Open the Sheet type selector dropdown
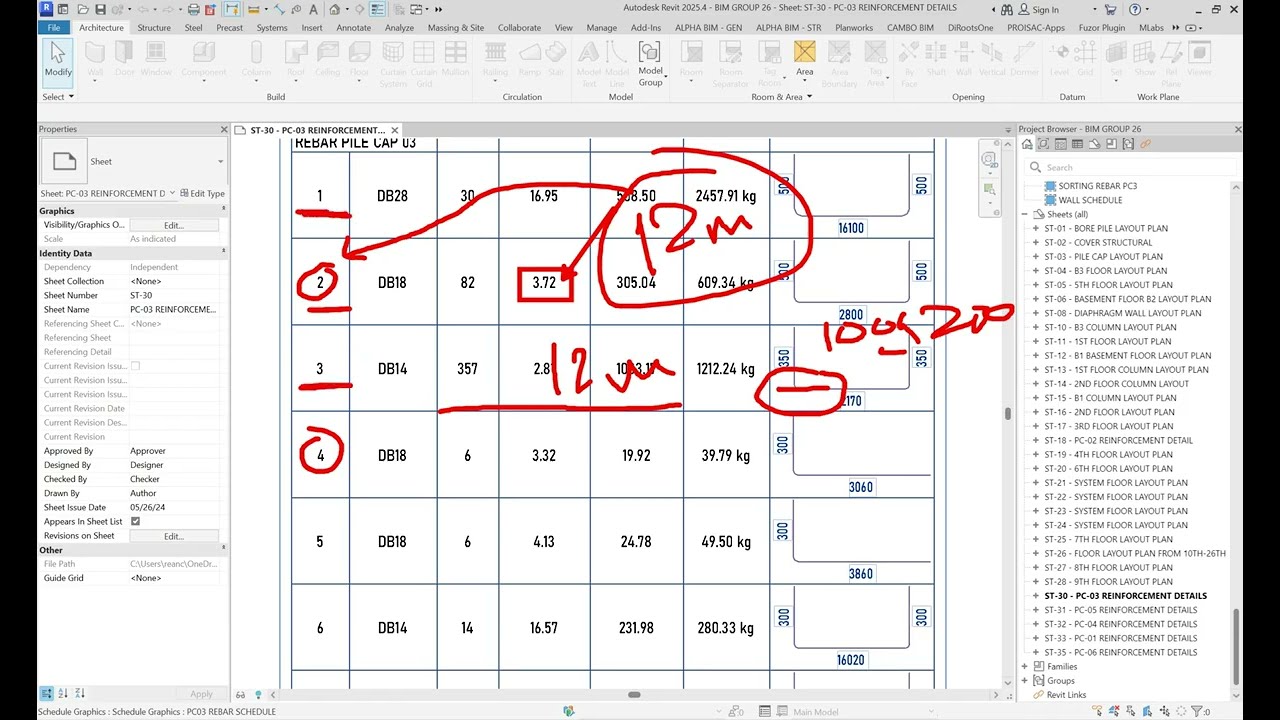 point(220,161)
